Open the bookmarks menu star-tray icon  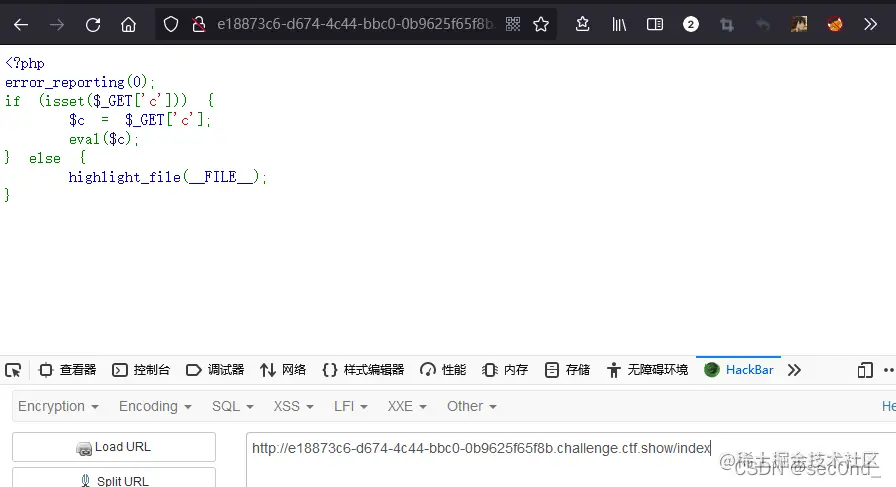coord(582,24)
